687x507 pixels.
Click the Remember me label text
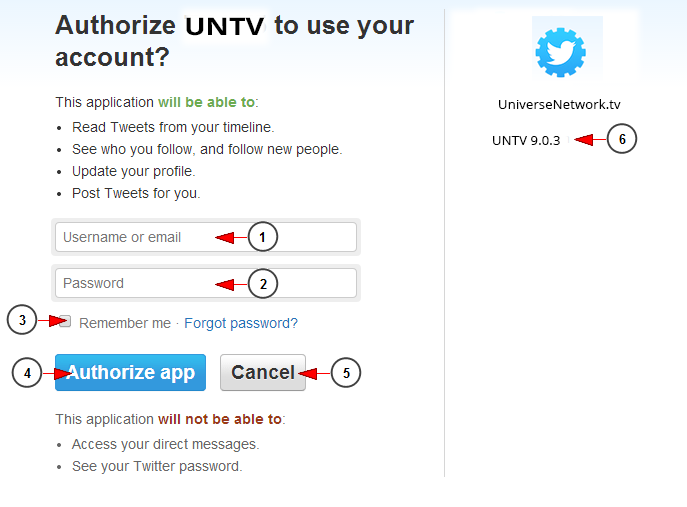125,323
